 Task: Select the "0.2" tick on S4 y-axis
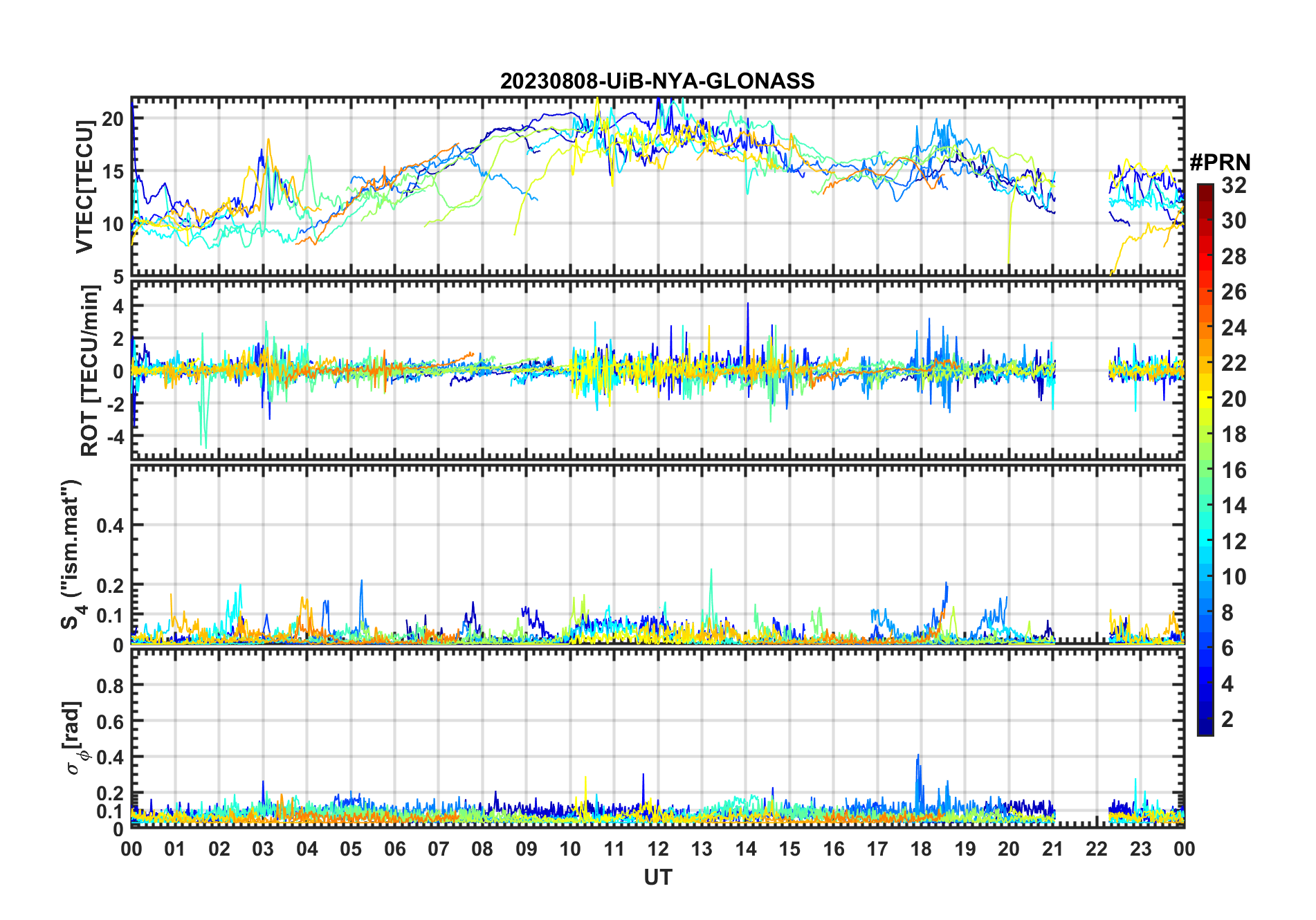click(110, 585)
